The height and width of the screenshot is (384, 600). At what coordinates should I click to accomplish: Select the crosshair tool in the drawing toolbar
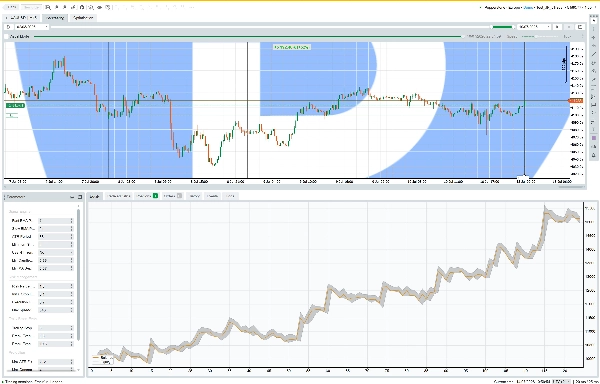click(x=594, y=37)
